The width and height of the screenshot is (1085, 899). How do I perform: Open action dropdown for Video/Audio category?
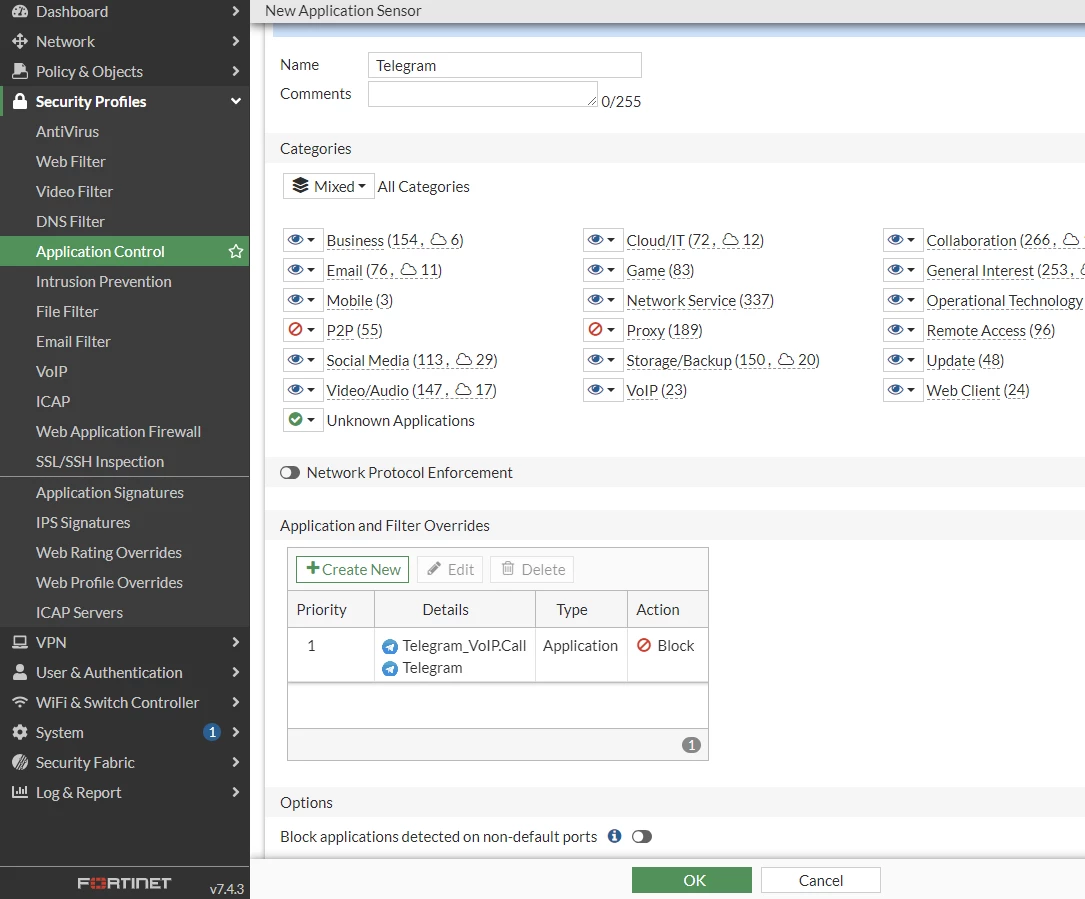(303, 390)
